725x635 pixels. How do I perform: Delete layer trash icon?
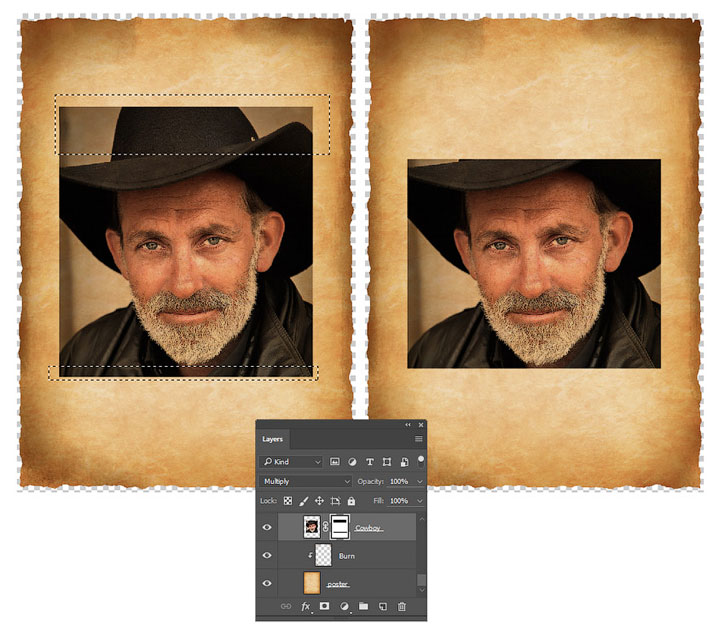(402, 606)
